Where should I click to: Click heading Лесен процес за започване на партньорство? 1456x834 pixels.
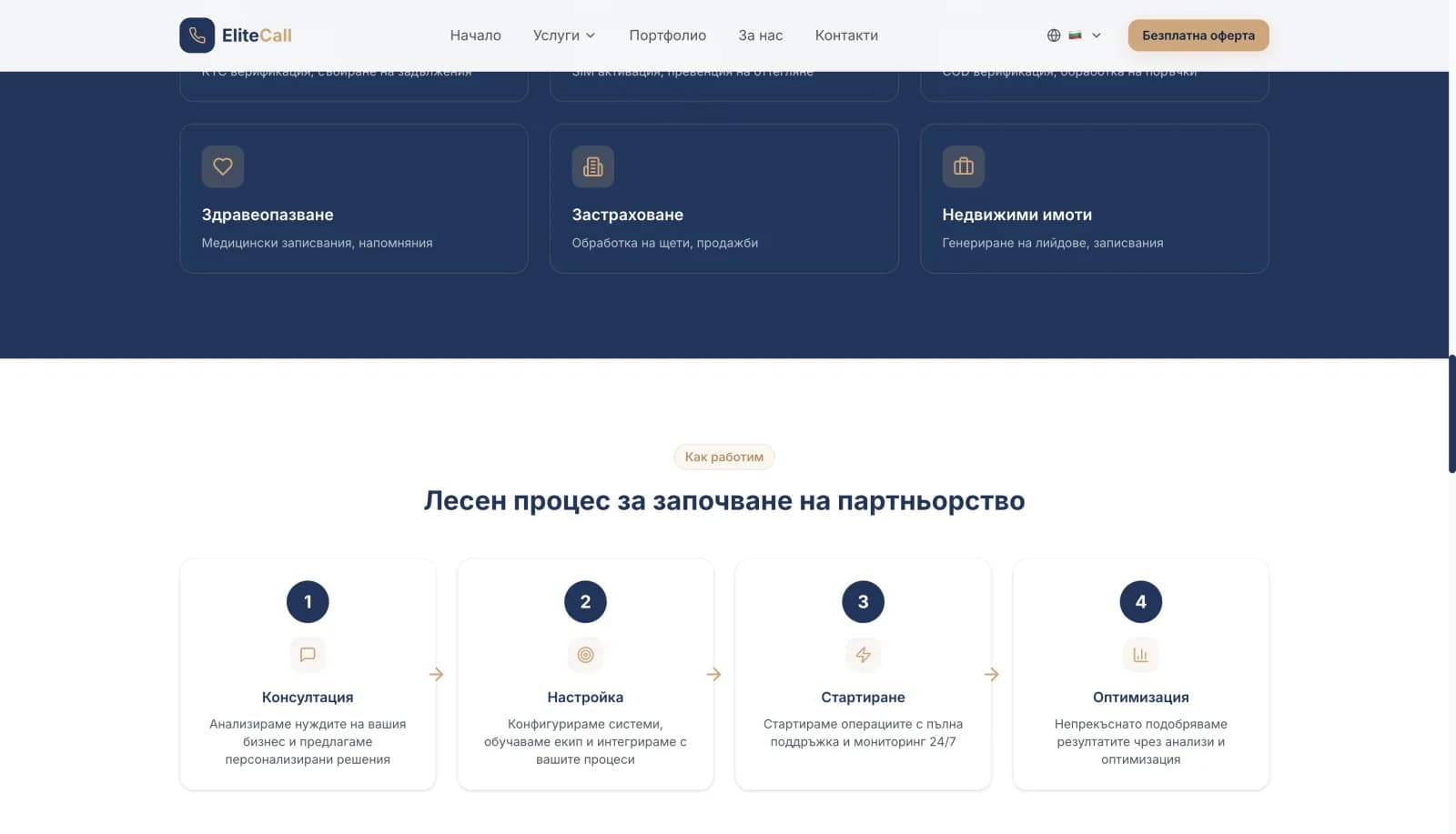point(724,500)
